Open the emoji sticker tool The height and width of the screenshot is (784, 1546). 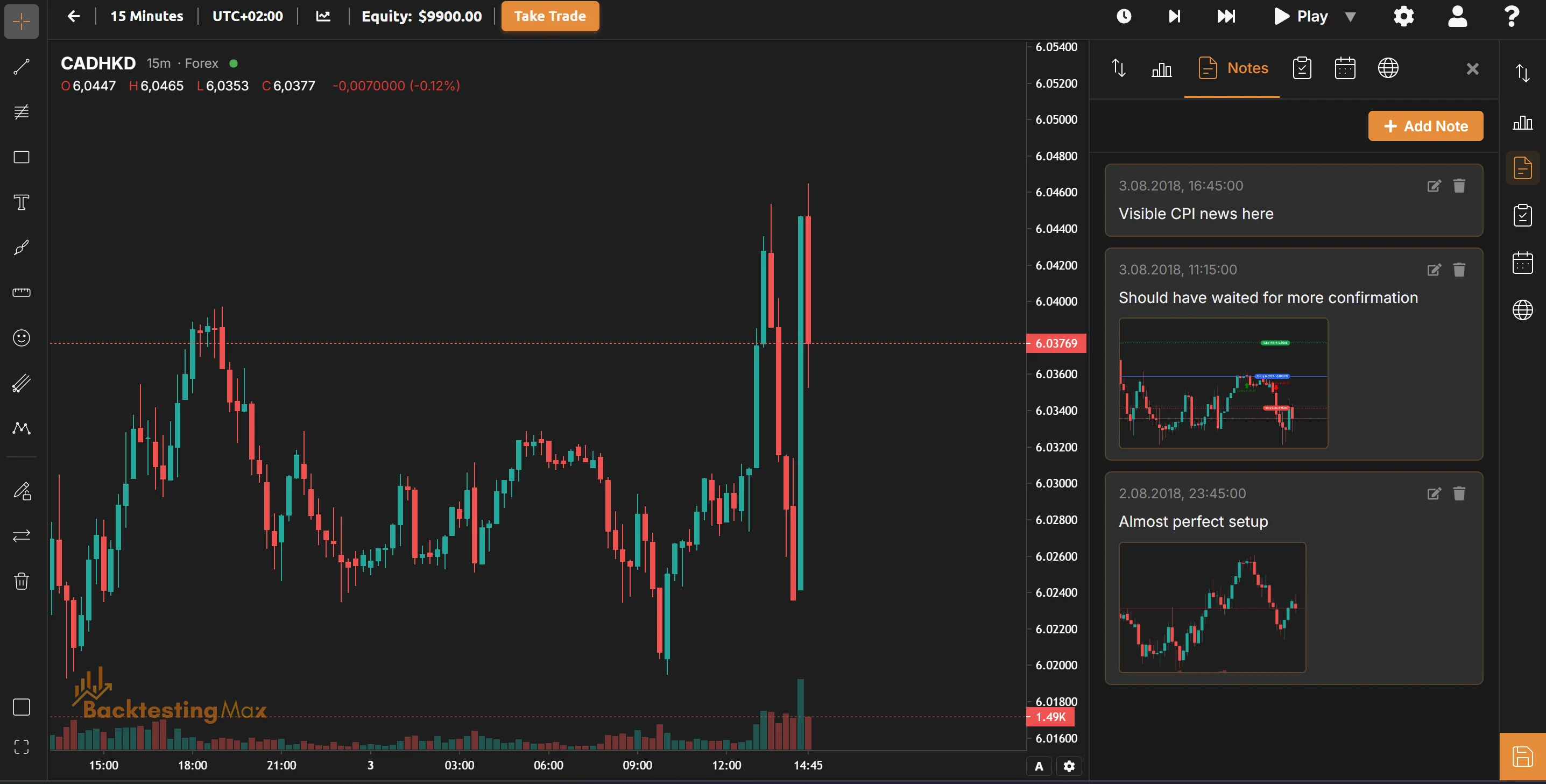click(22, 338)
